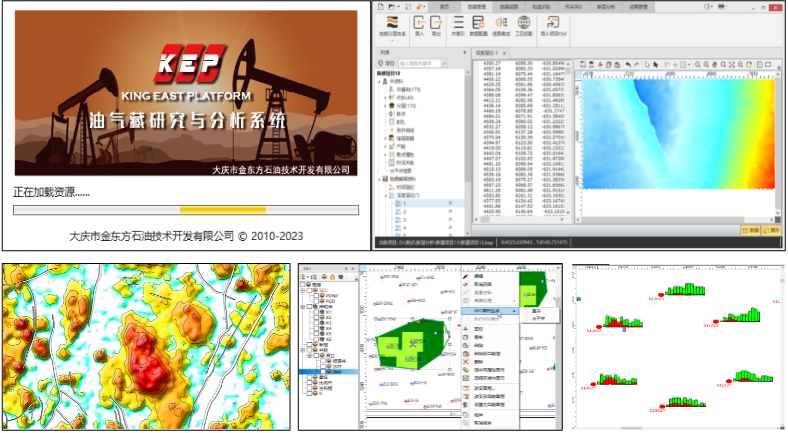Collapse the 地质解释资料 tree node

pos(379,179)
